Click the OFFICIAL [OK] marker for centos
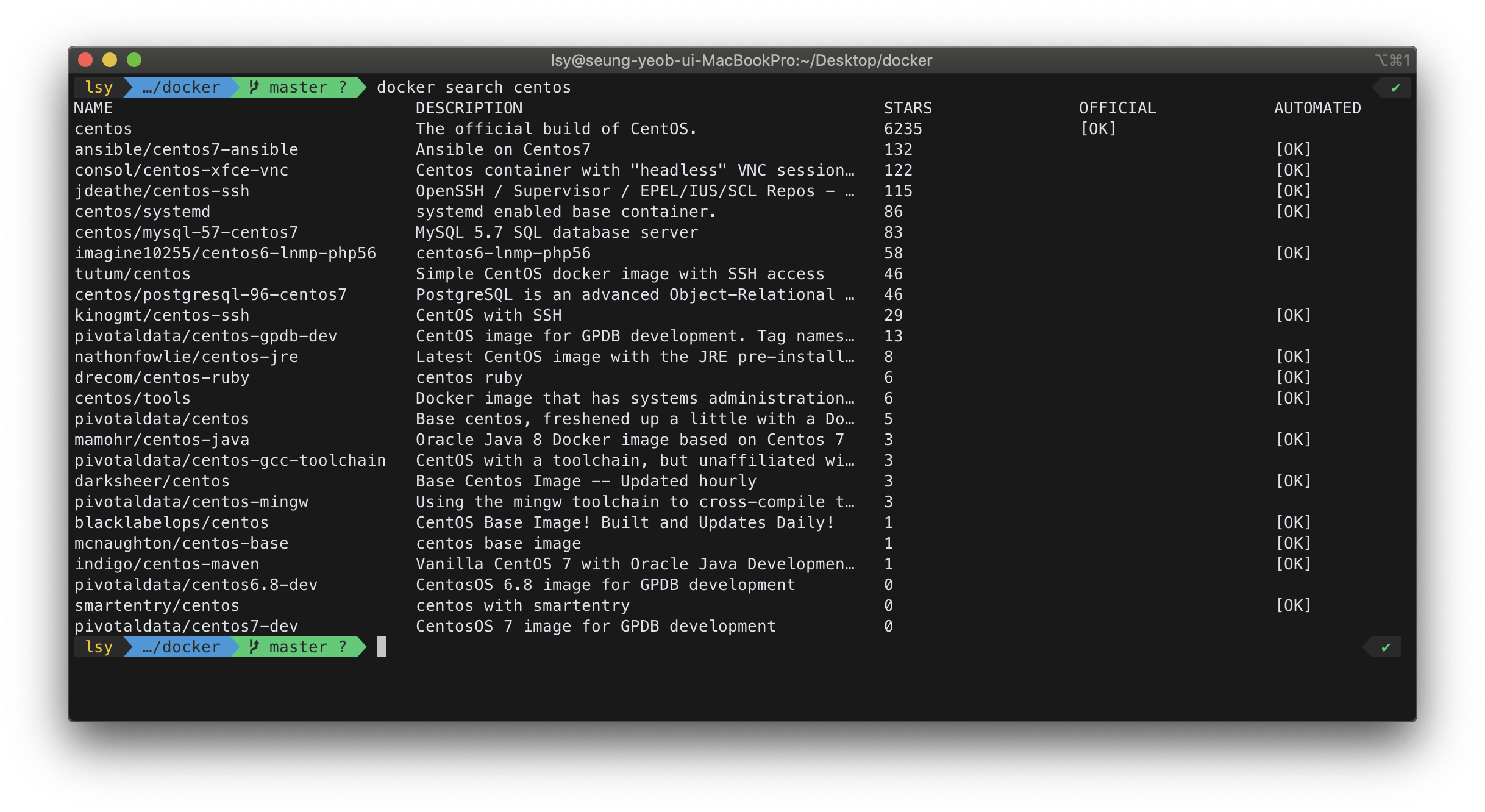The image size is (1485, 812). tap(1098, 129)
